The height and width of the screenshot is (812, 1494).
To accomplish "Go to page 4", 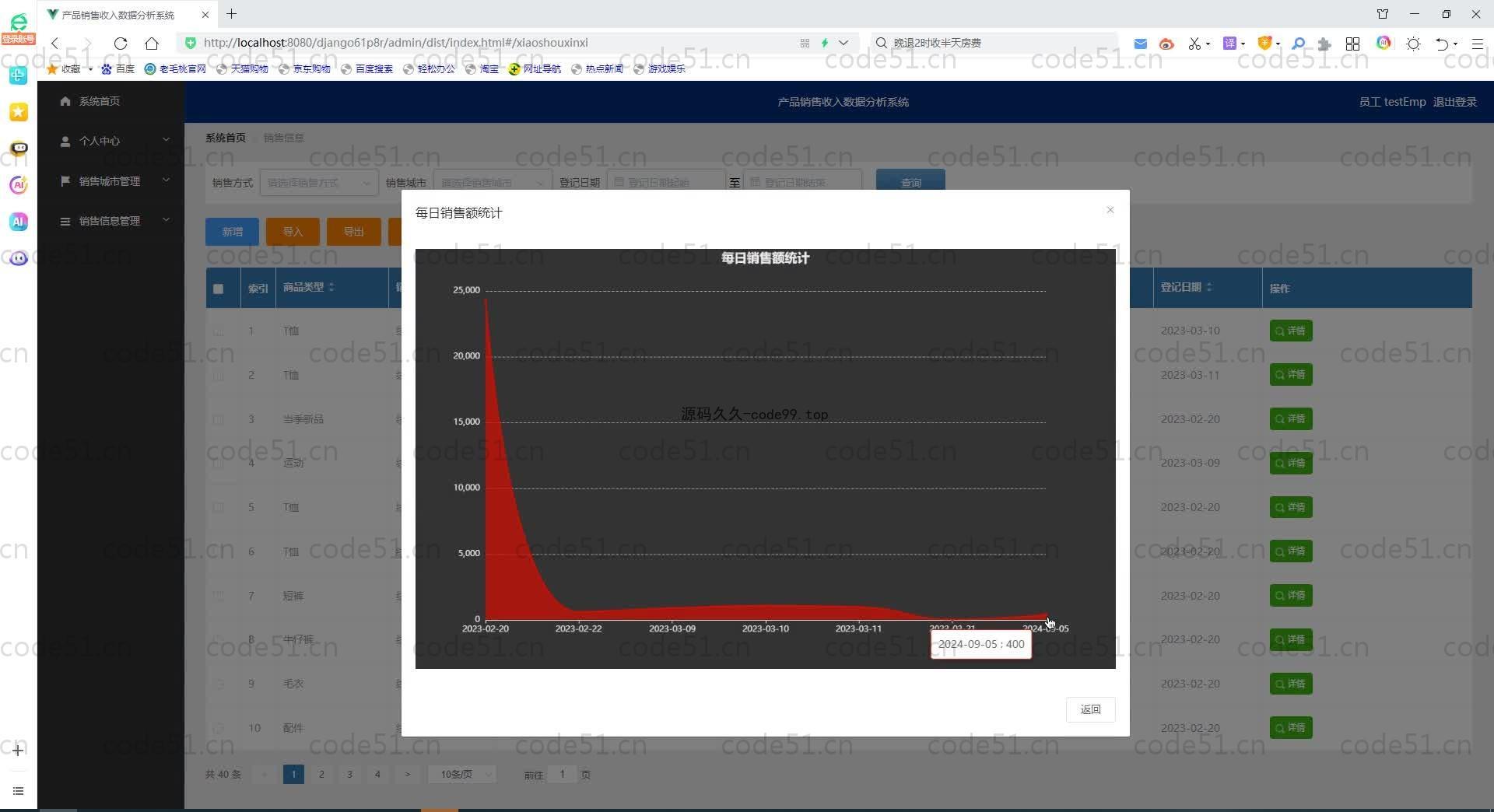I will coord(377,775).
